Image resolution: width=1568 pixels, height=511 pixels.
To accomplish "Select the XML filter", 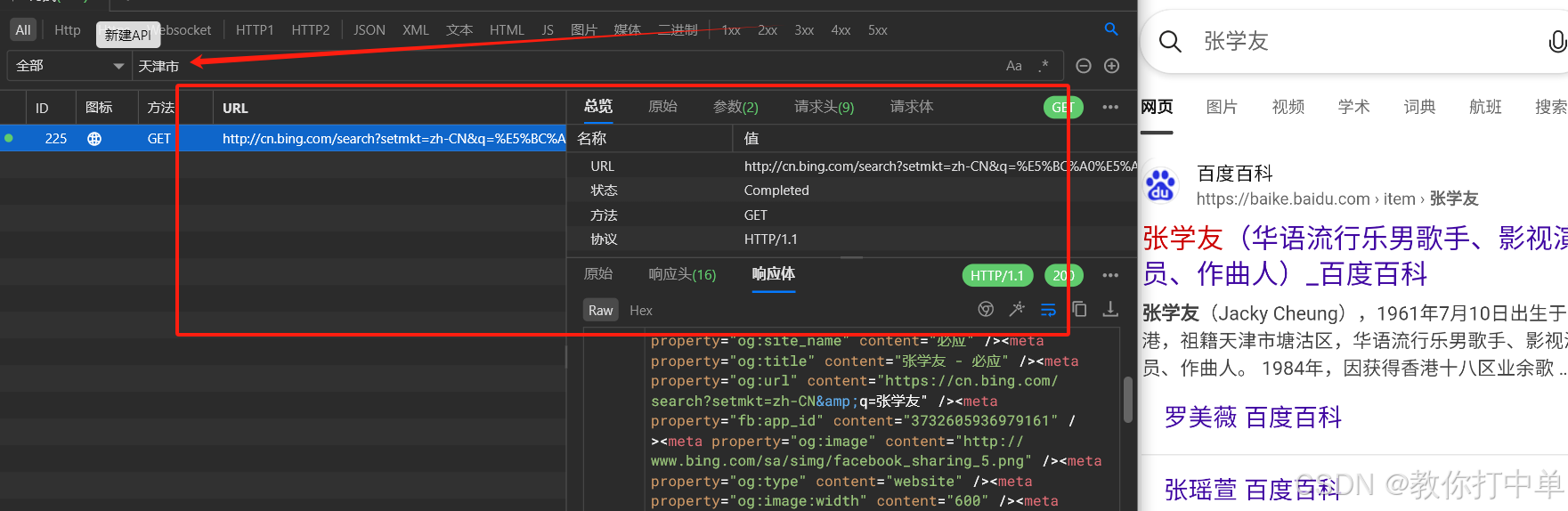I will tap(416, 30).
